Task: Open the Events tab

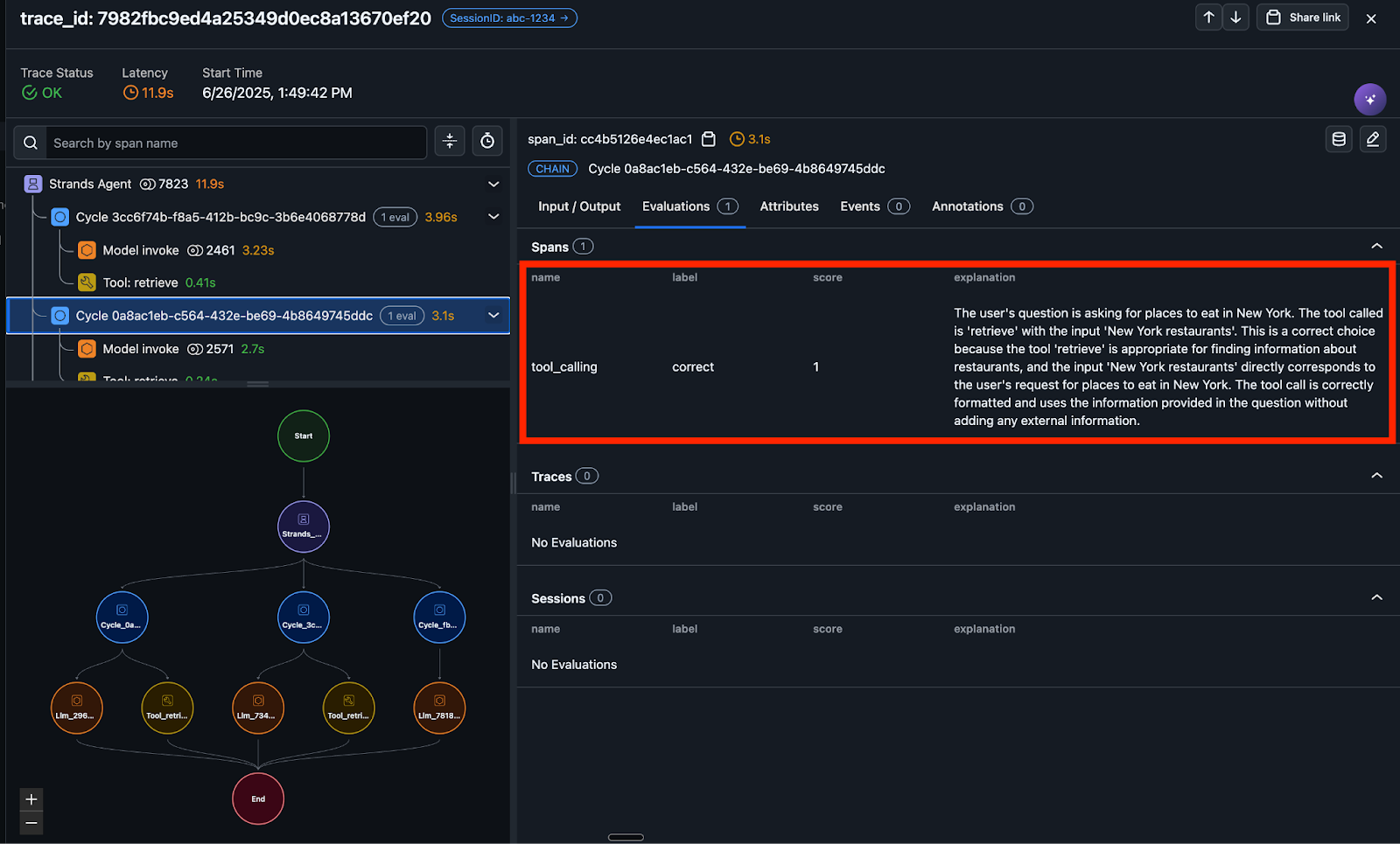Action: (875, 206)
